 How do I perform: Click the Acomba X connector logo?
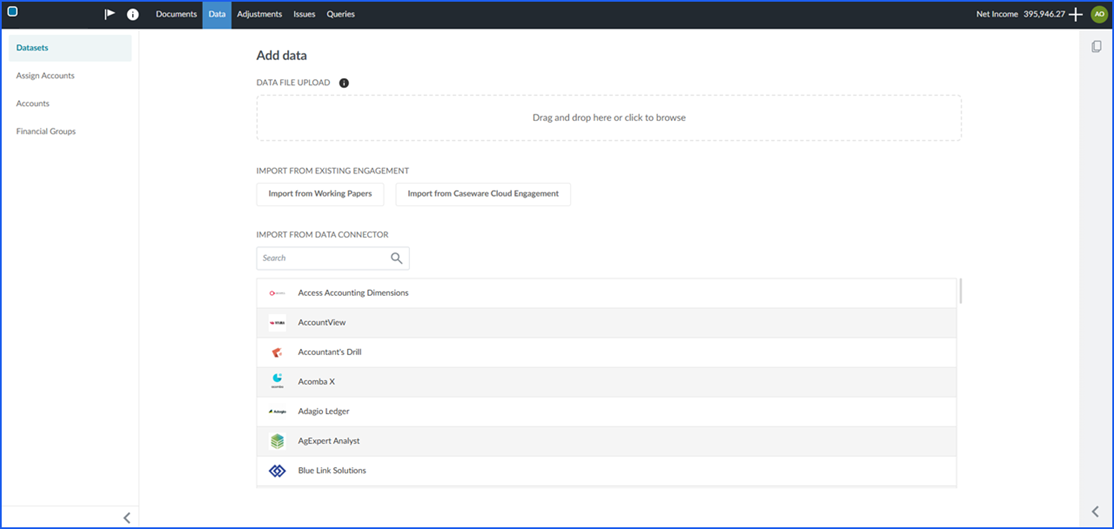[277, 381]
